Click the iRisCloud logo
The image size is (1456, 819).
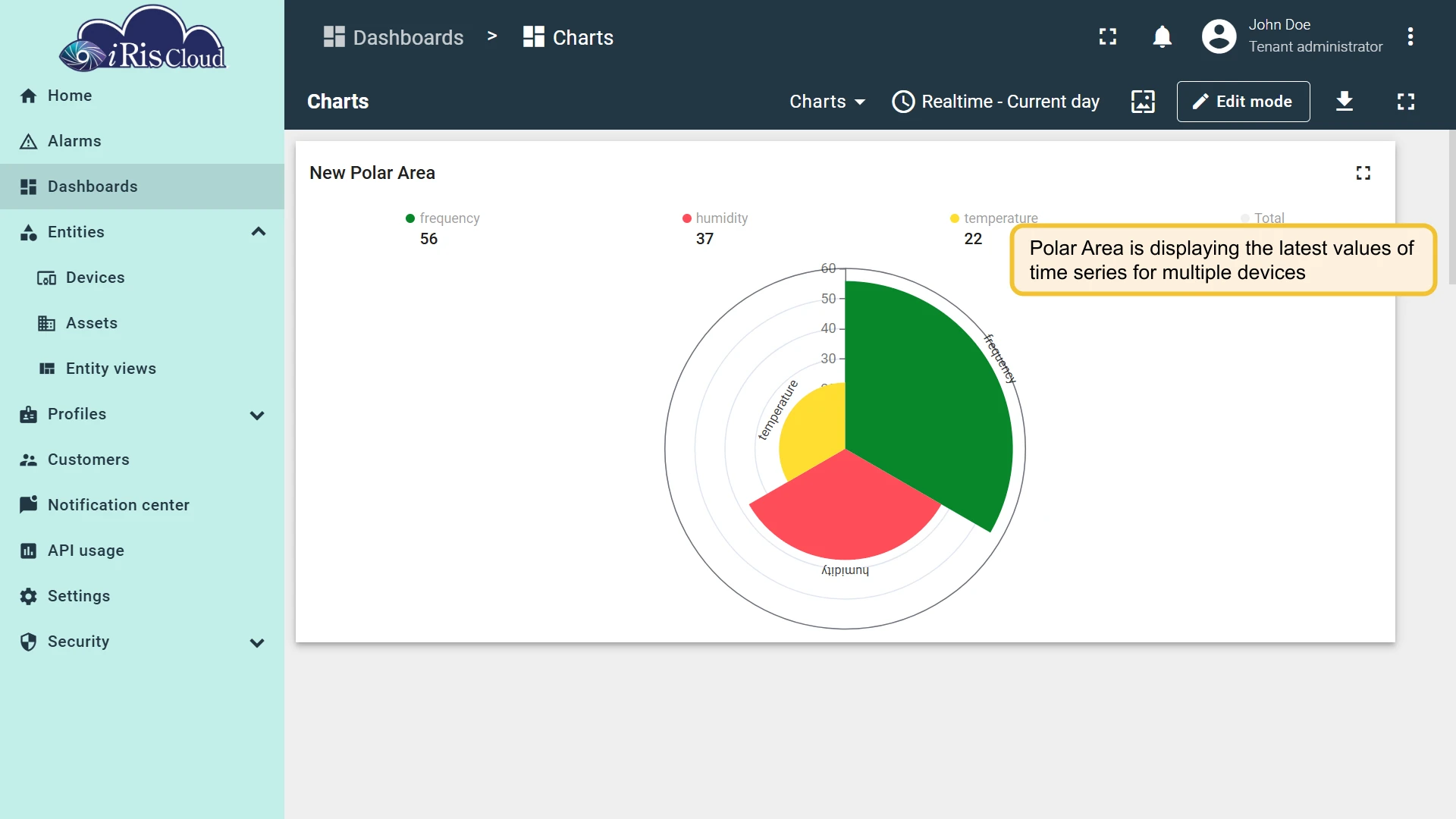[143, 39]
